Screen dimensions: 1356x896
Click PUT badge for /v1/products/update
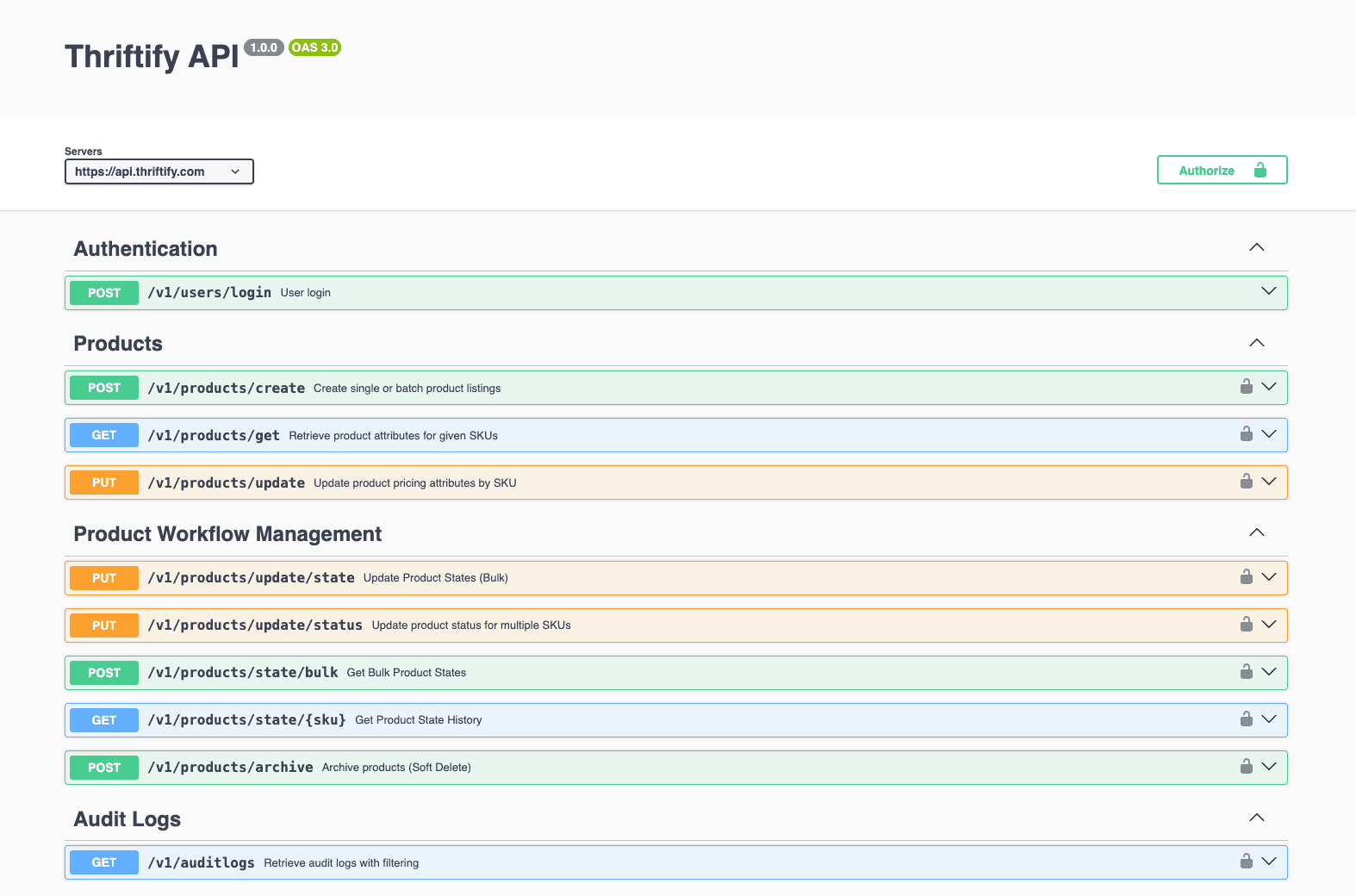104,482
